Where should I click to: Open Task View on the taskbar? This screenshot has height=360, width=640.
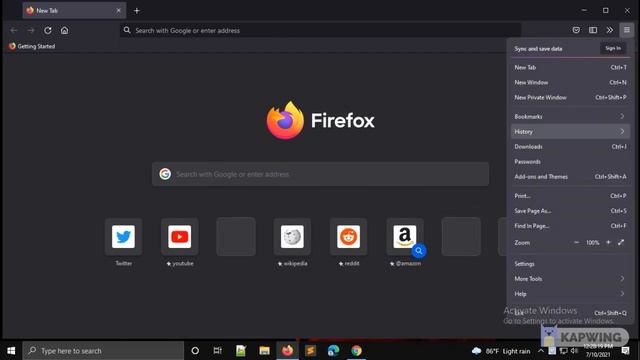[x=218, y=351]
